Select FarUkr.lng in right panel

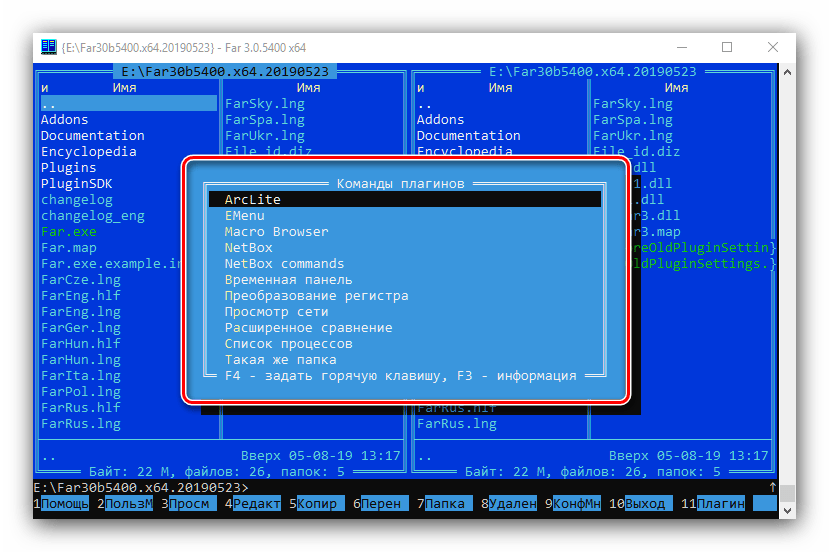(x=633, y=135)
